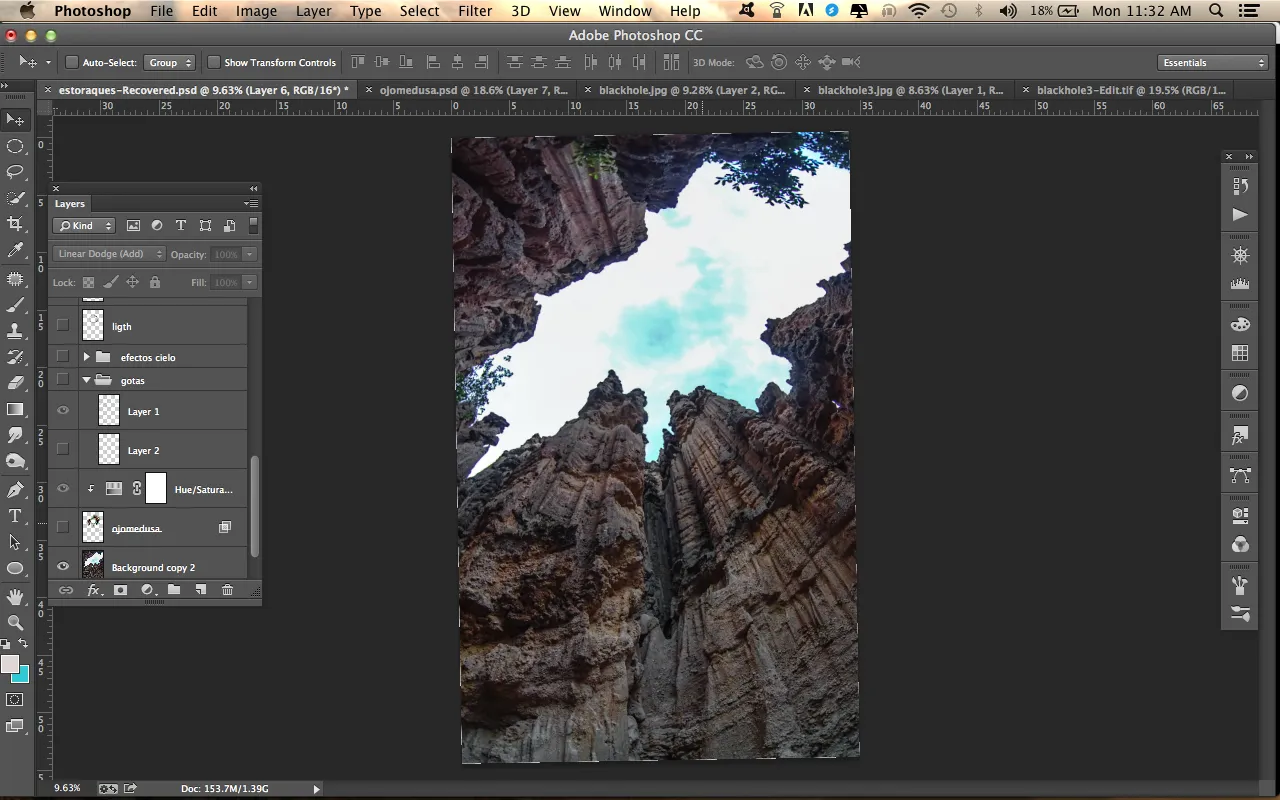Open the layer Opacity dropdown arrow
Image resolution: width=1280 pixels, height=800 pixels.
pos(250,254)
